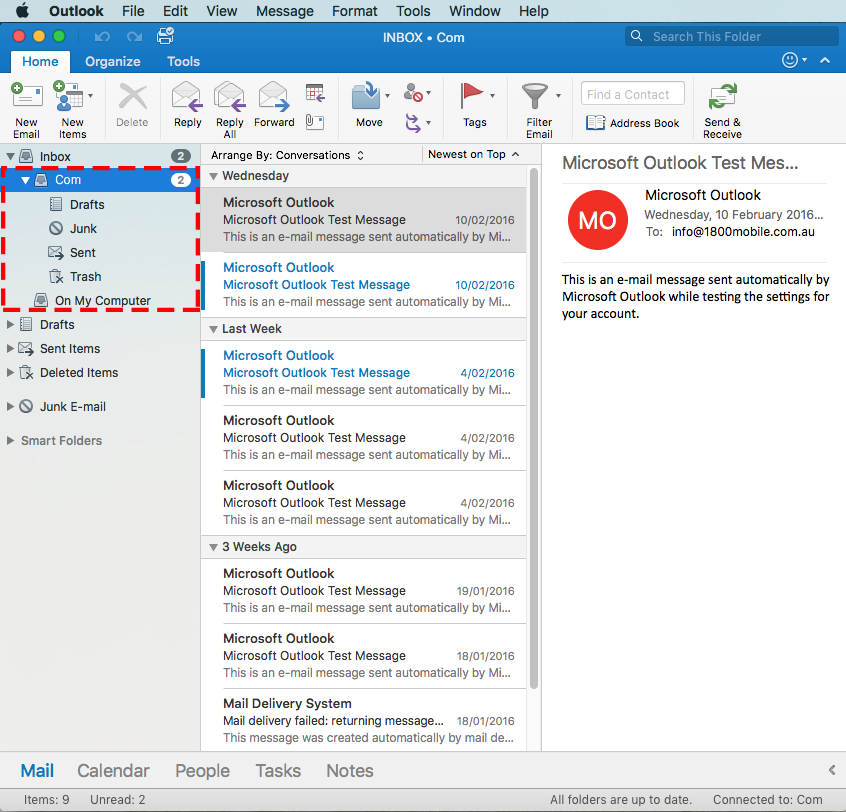Reply to the selected message
Image resolution: width=846 pixels, height=812 pixels.
click(187, 105)
